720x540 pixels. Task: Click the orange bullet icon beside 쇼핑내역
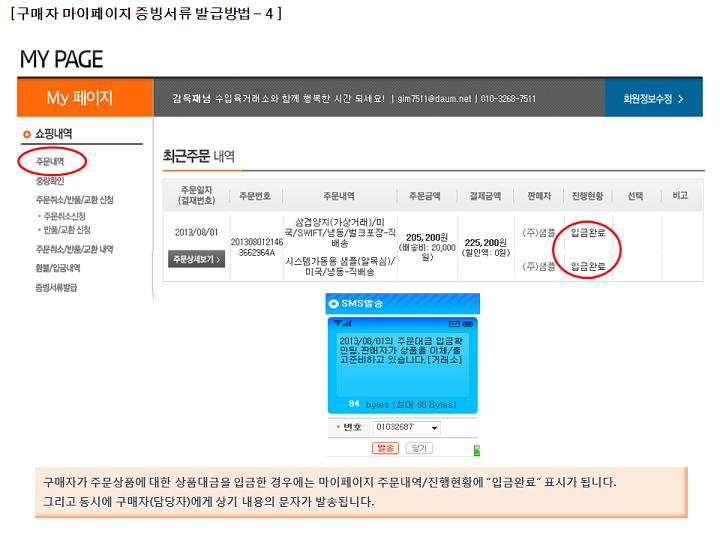[27, 134]
